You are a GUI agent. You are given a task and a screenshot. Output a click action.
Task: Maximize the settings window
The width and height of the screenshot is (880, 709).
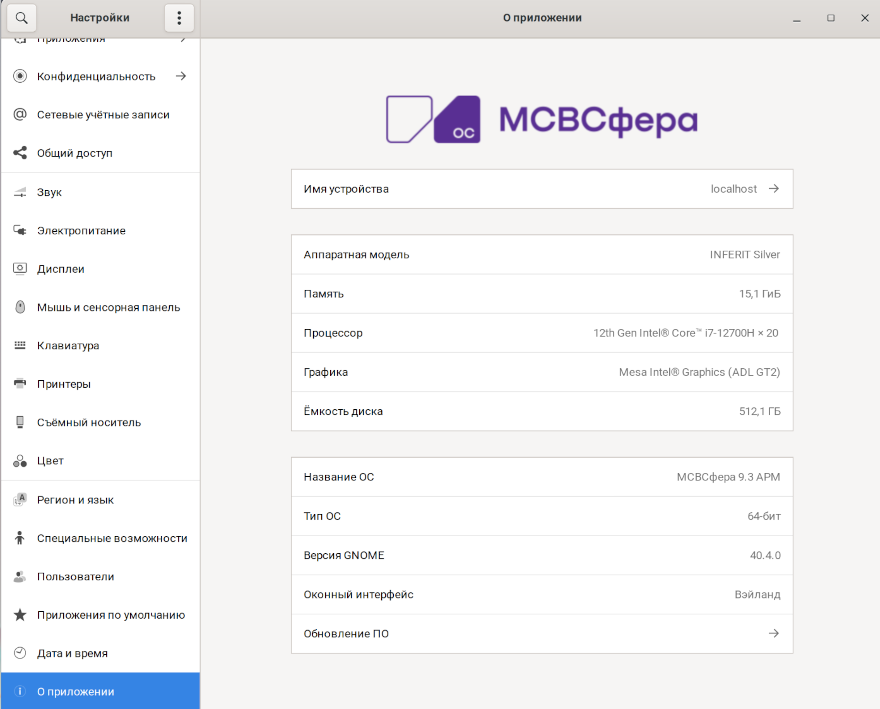(831, 18)
